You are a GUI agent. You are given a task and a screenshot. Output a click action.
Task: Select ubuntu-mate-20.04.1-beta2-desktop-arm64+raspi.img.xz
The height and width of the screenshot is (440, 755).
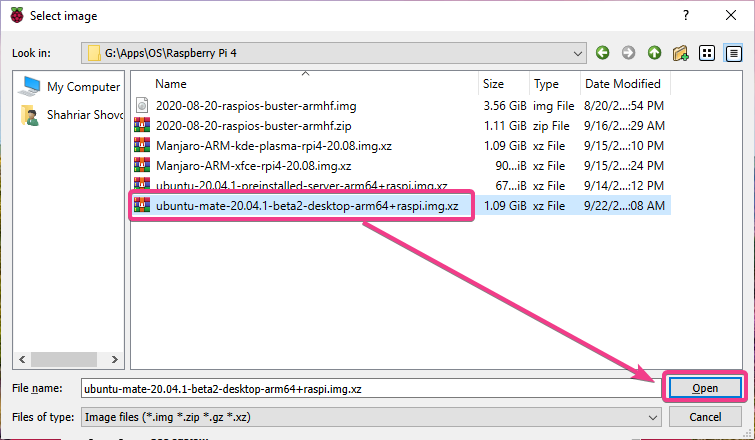tap(307, 206)
